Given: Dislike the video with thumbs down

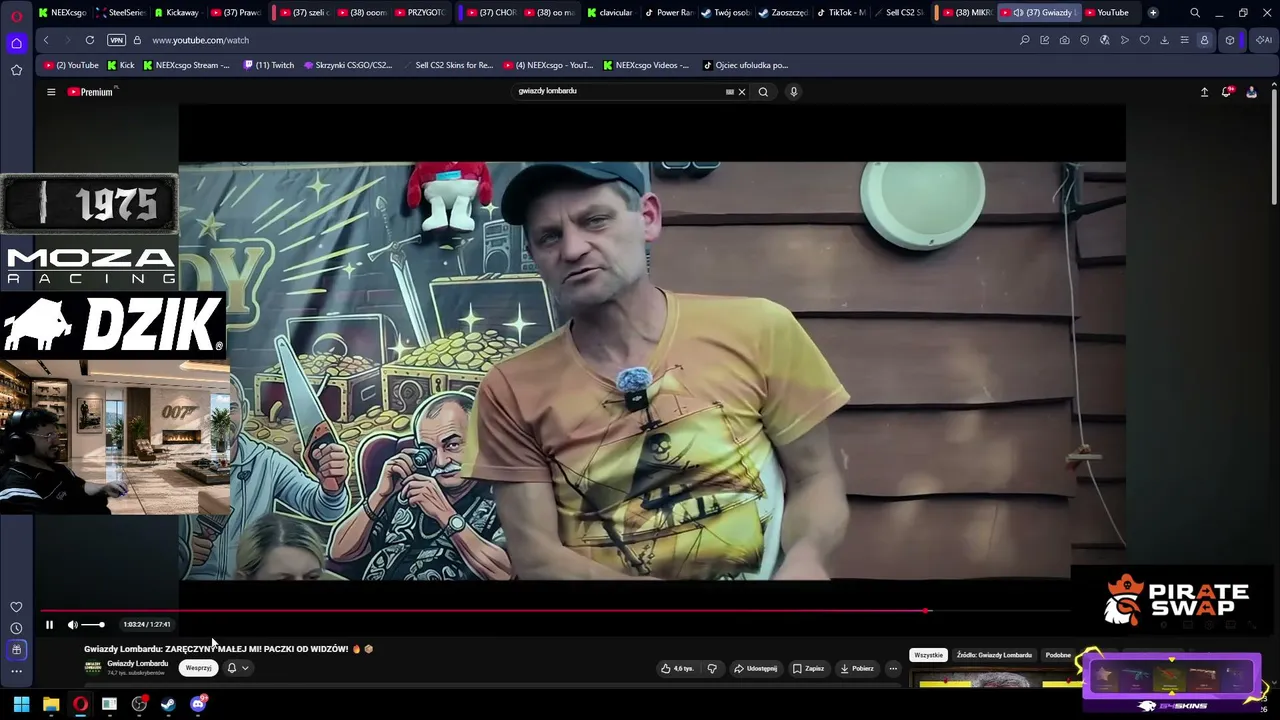Looking at the screenshot, I should pyautogui.click(x=712, y=668).
